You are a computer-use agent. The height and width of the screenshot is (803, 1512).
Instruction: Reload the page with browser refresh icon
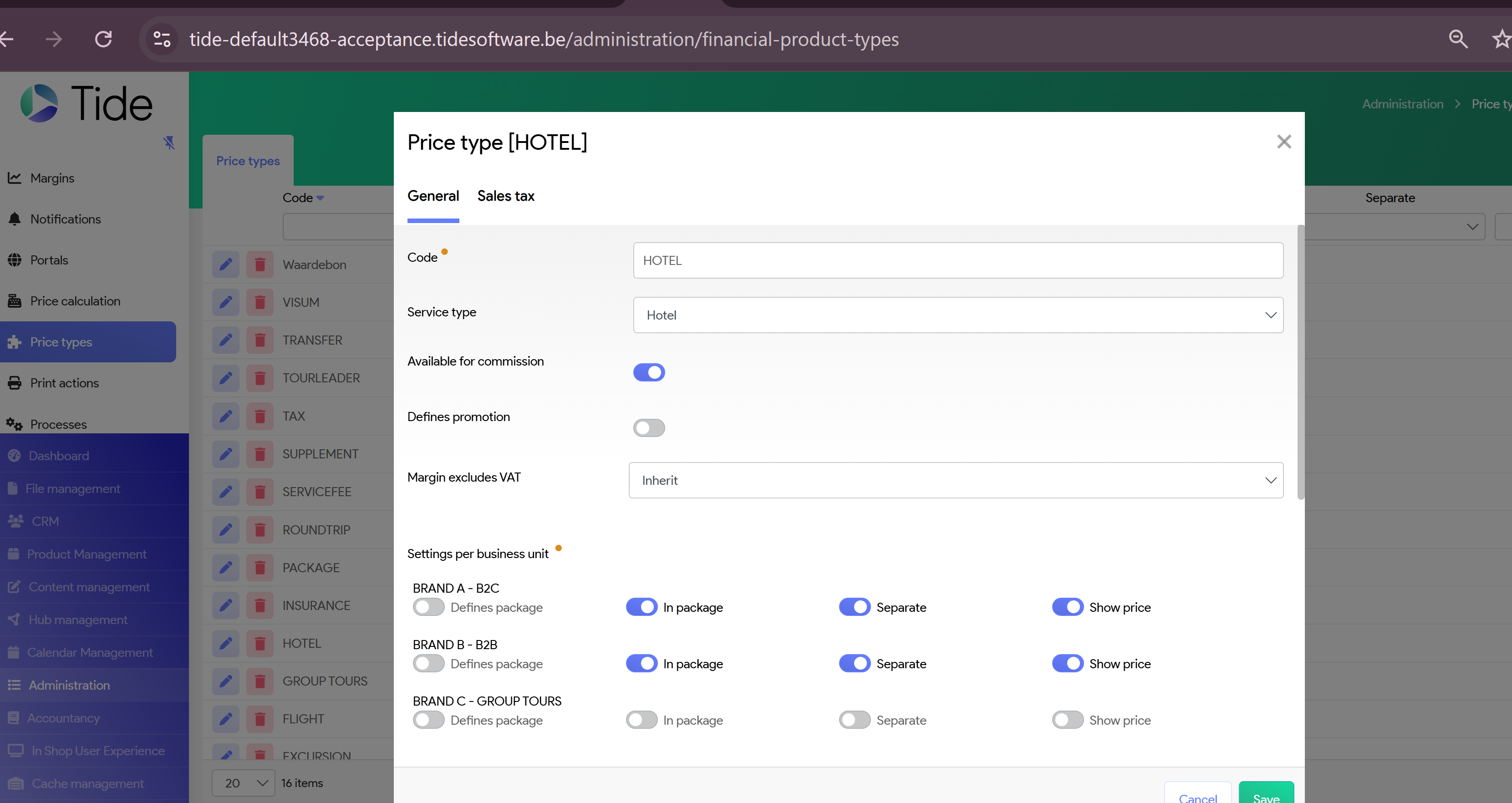click(103, 39)
